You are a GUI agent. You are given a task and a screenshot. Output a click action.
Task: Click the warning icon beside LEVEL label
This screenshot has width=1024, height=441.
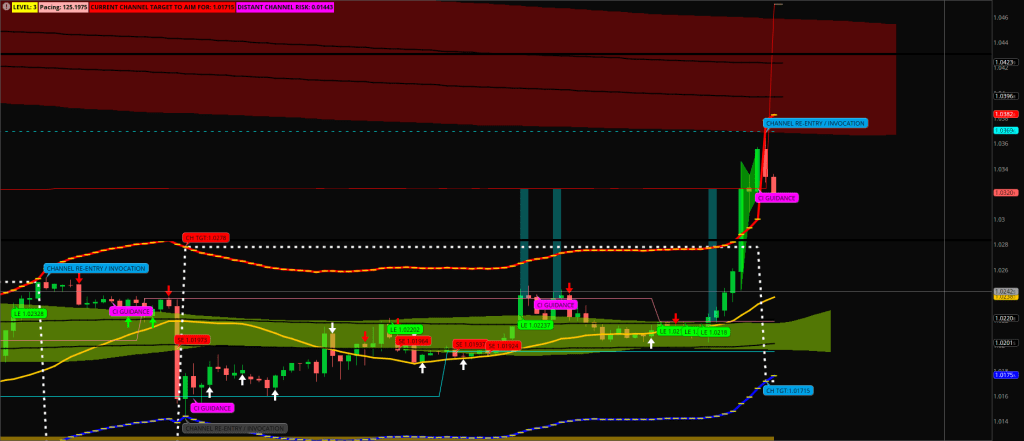(x=5, y=6)
